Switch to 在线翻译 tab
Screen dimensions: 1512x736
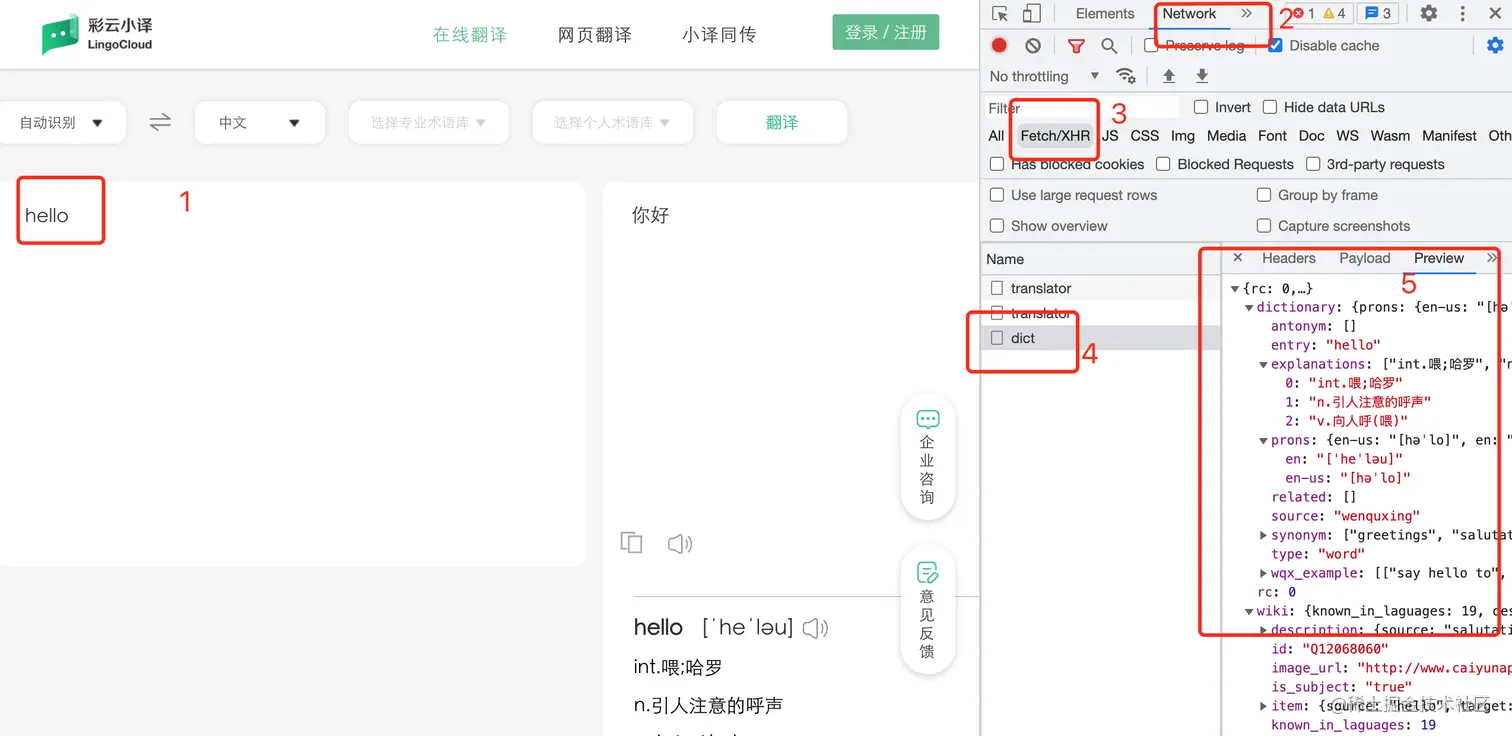point(470,34)
